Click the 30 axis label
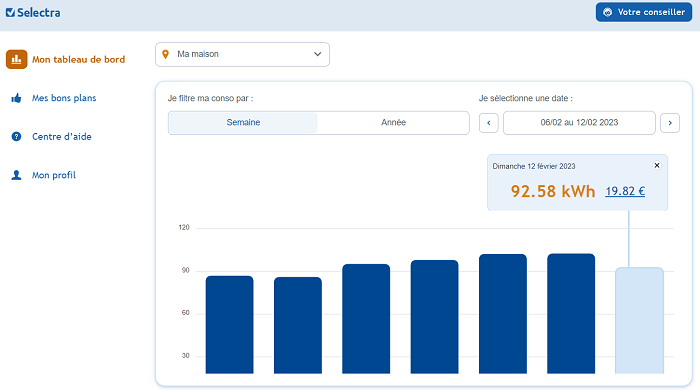This screenshot has width=700, height=390. 186,356
